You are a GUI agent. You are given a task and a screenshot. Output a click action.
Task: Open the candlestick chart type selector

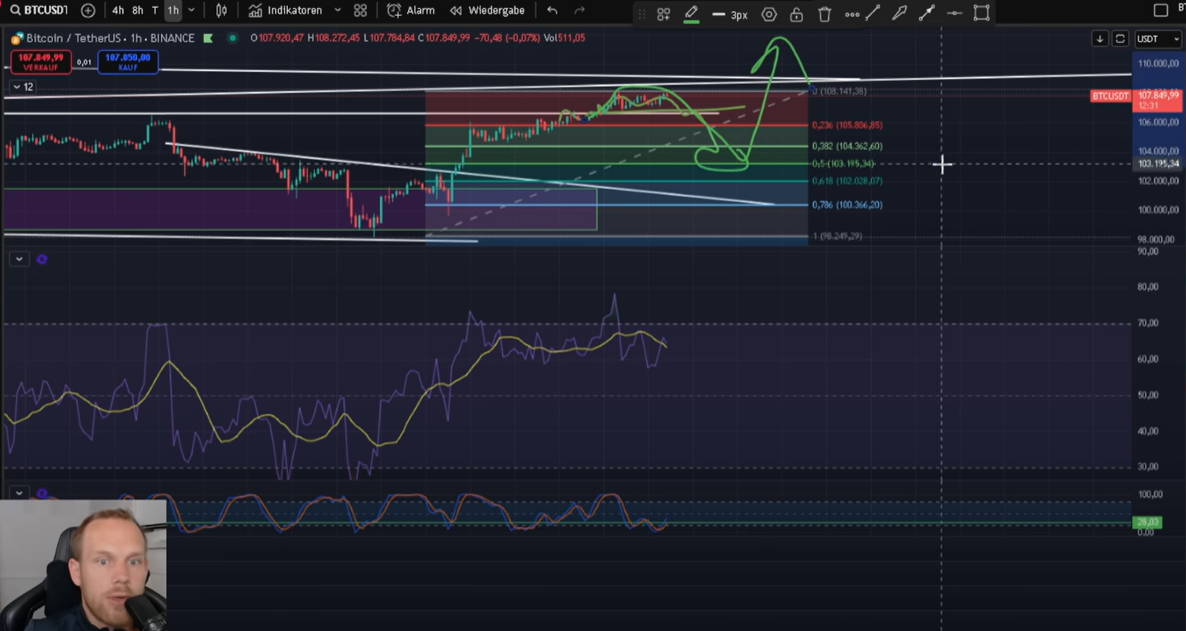point(222,11)
